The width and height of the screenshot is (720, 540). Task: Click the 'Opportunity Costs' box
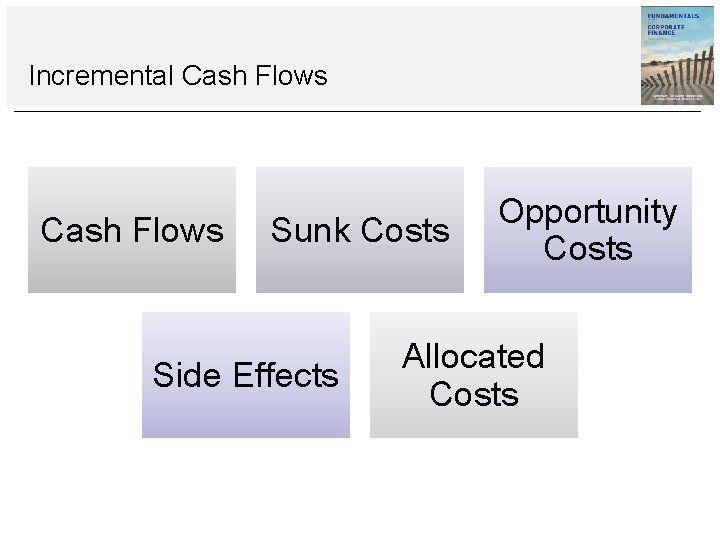tap(588, 230)
